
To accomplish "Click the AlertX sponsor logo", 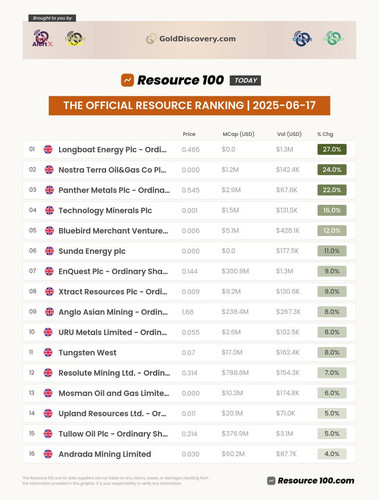I will [x=42, y=38].
